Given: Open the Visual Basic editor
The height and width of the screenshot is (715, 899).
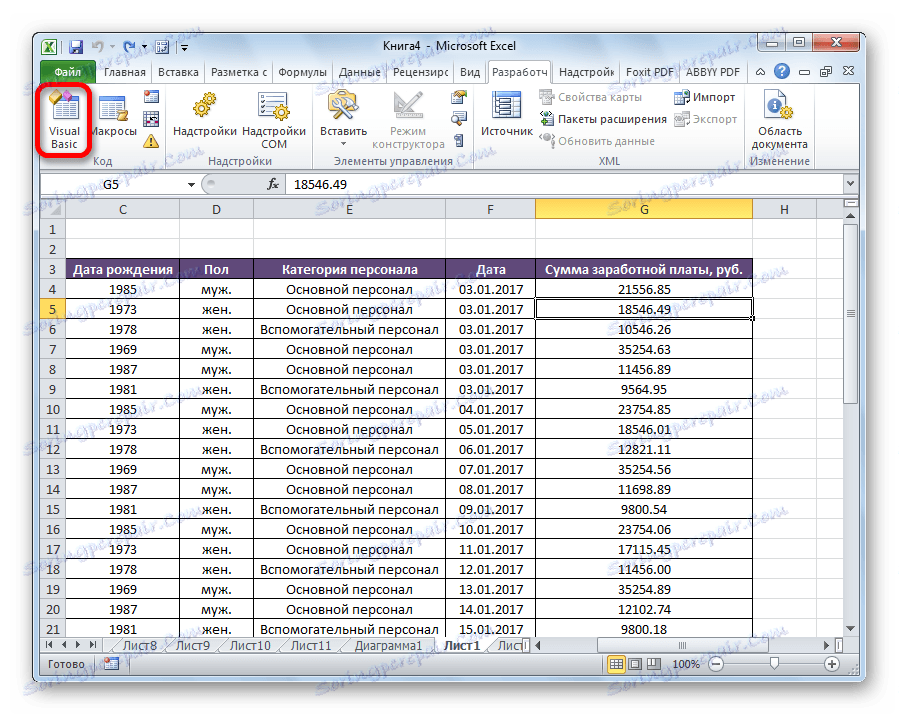Looking at the screenshot, I should (x=64, y=120).
